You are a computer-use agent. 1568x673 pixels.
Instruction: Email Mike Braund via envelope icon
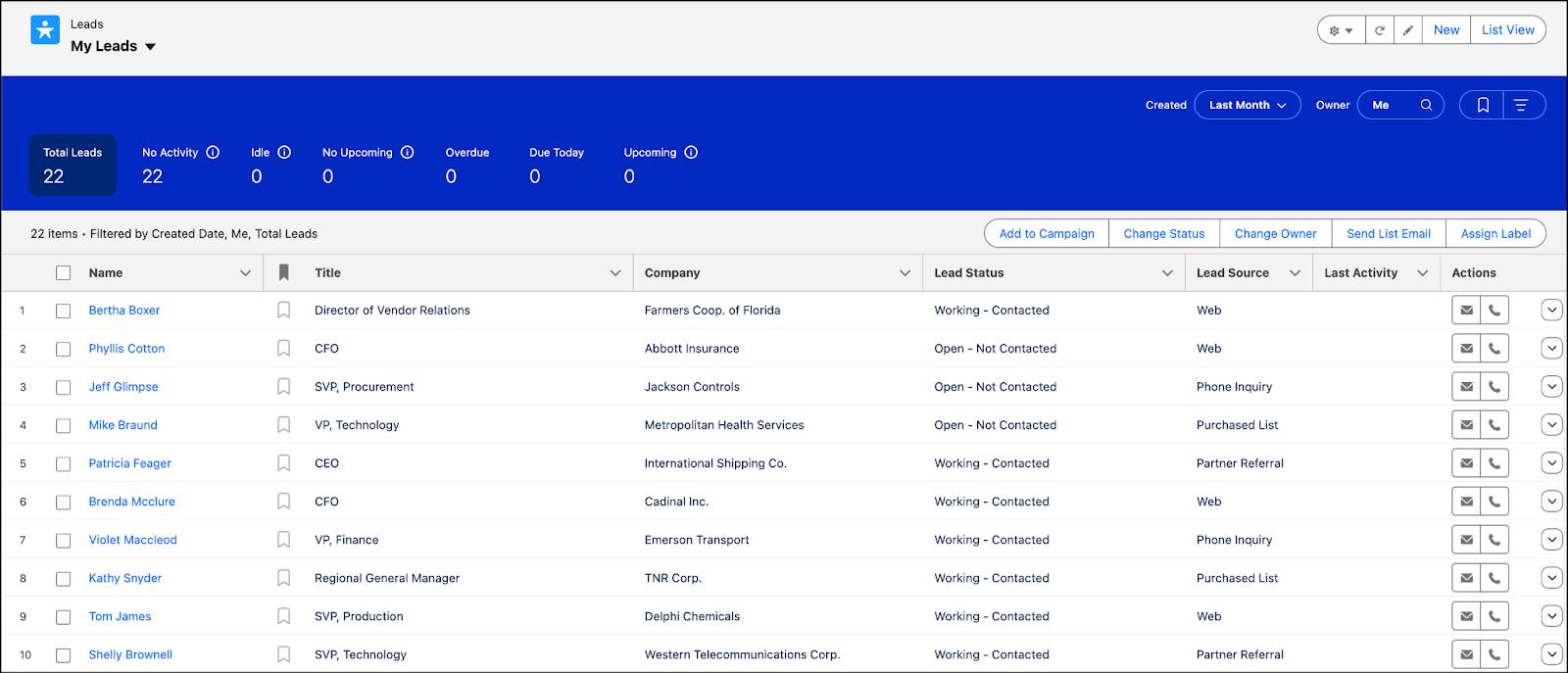(x=1466, y=425)
